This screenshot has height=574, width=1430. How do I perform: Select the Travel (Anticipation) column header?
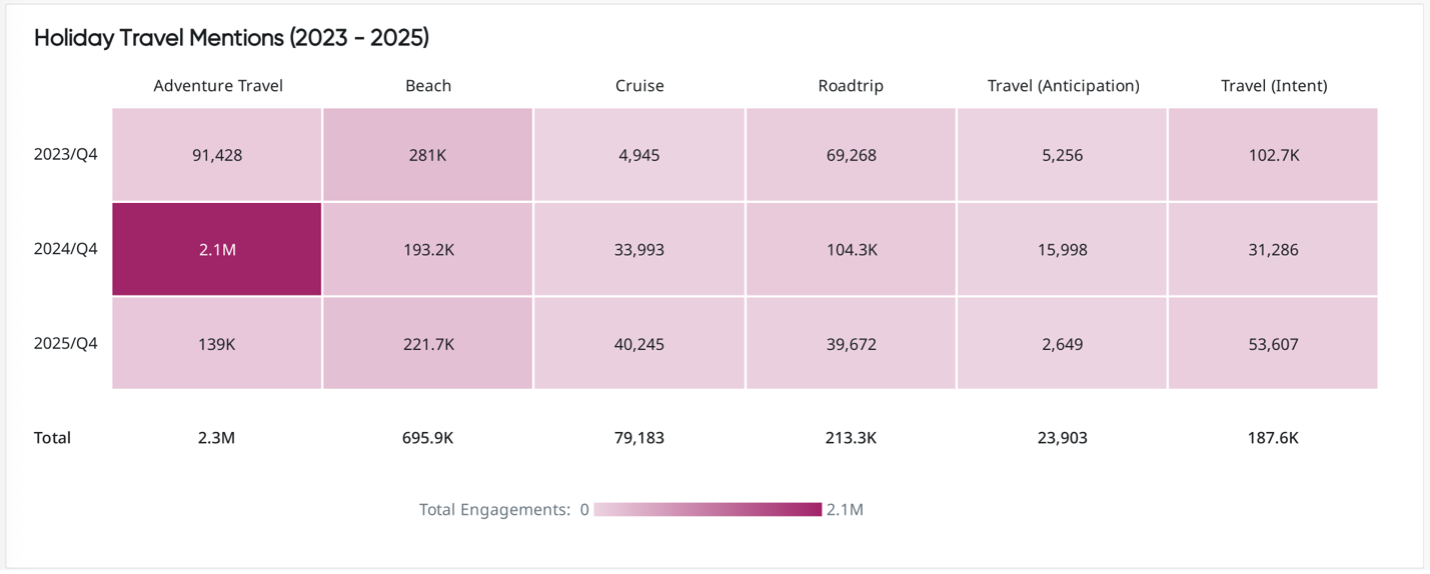point(1063,86)
